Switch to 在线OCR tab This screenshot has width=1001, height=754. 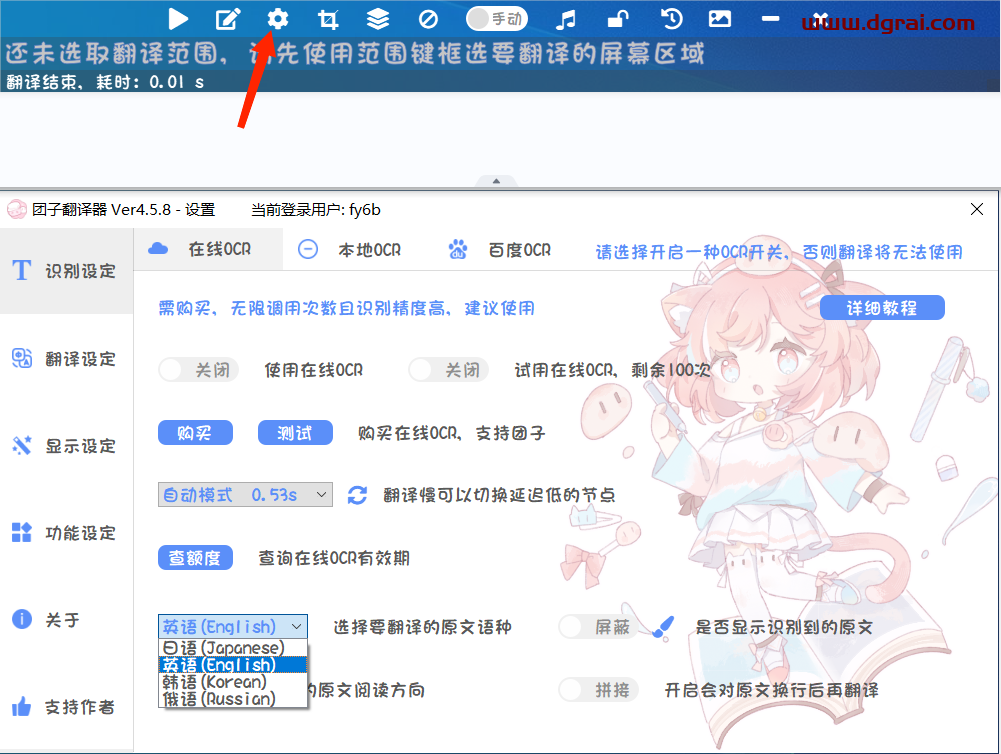tap(208, 249)
